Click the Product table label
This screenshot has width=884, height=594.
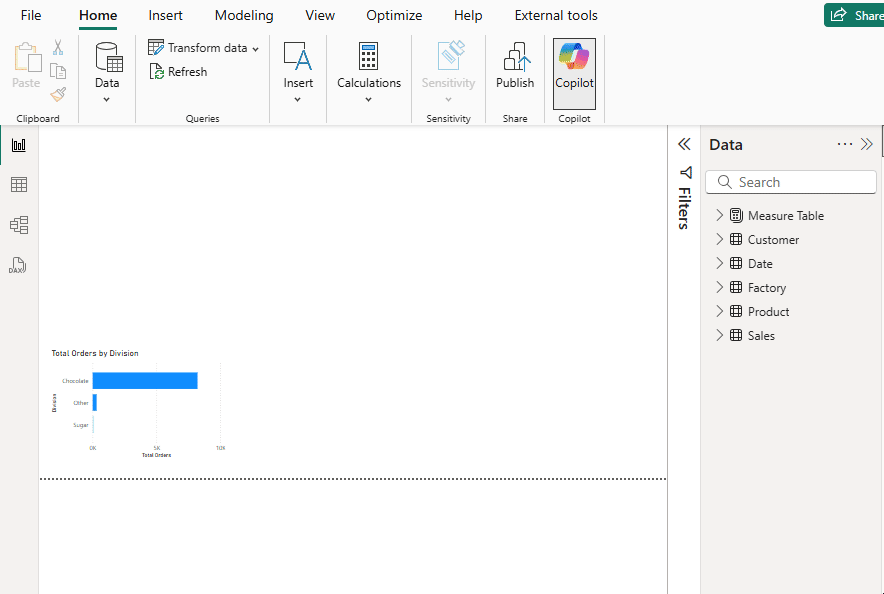pyautogui.click(x=768, y=311)
